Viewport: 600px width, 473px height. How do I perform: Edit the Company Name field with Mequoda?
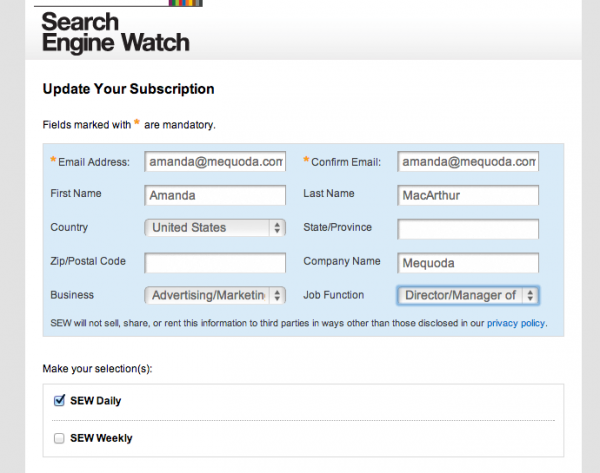coord(468,263)
